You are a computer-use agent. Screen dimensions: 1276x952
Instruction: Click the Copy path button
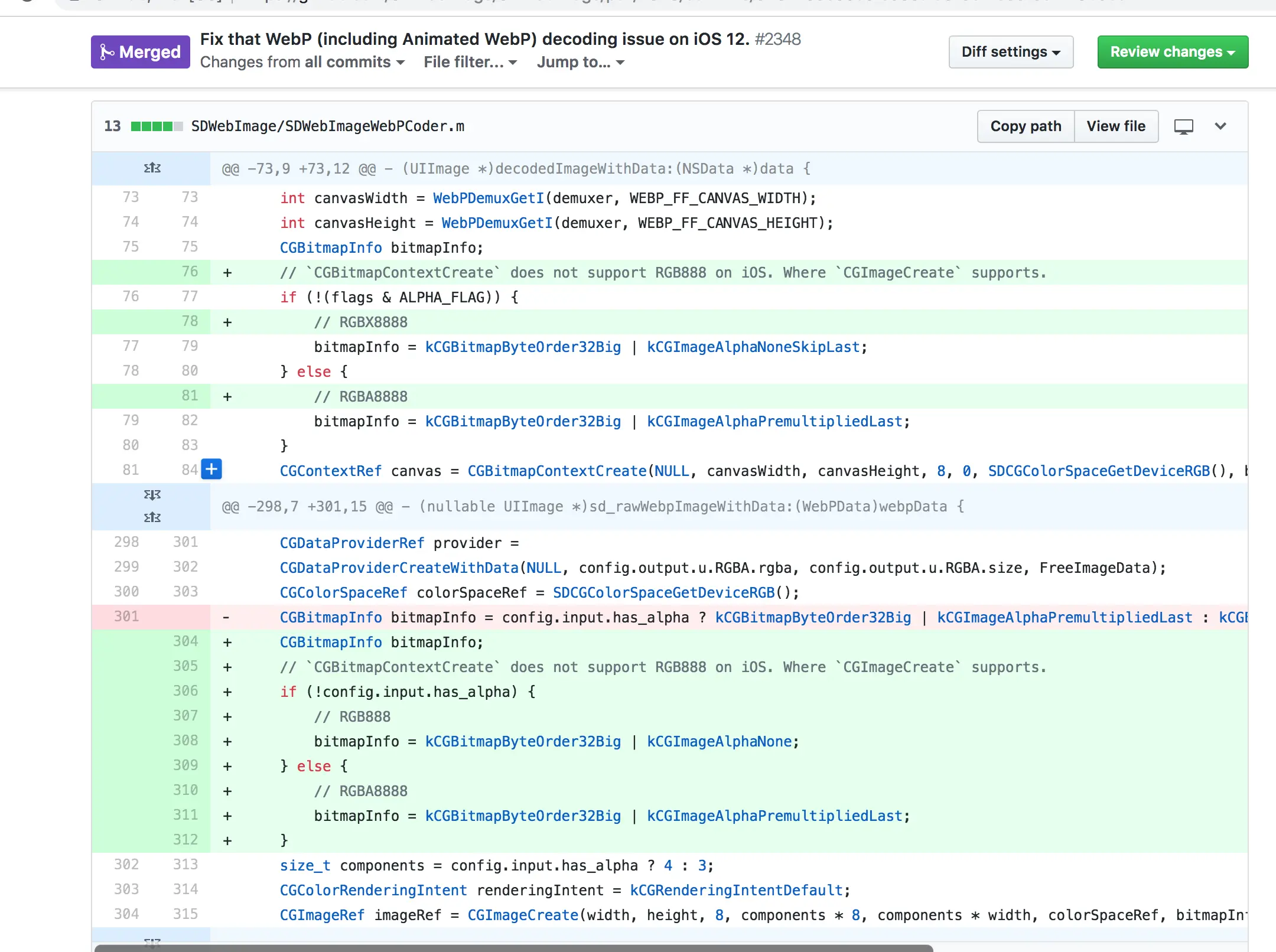tap(1026, 126)
